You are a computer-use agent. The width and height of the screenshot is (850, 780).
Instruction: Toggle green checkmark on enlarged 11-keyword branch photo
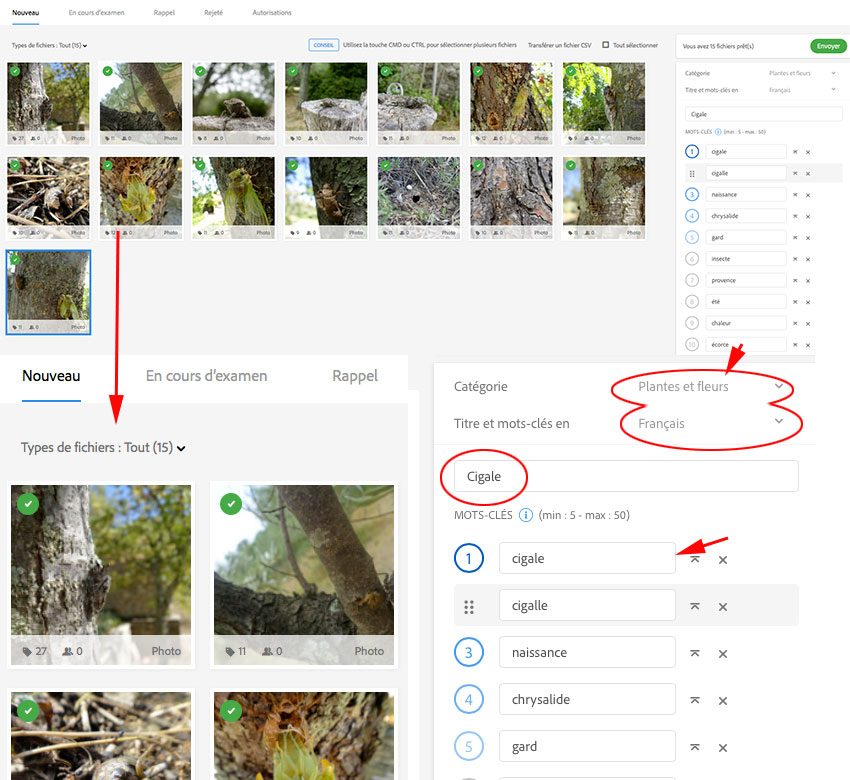click(x=231, y=504)
